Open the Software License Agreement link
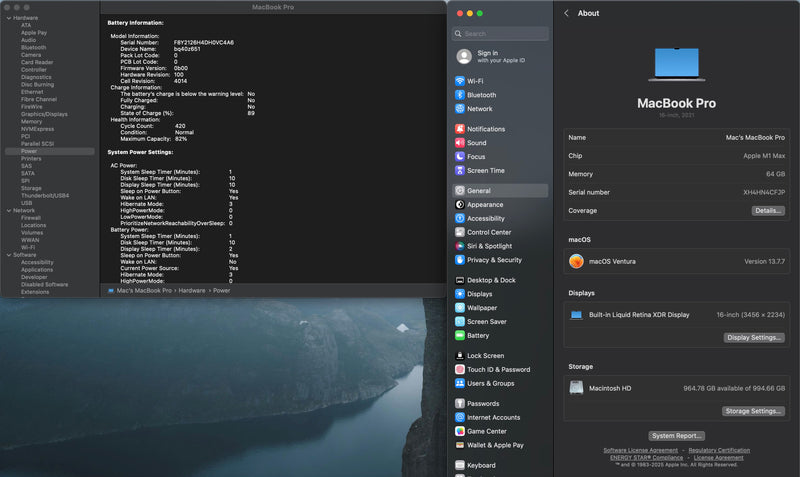 640,450
